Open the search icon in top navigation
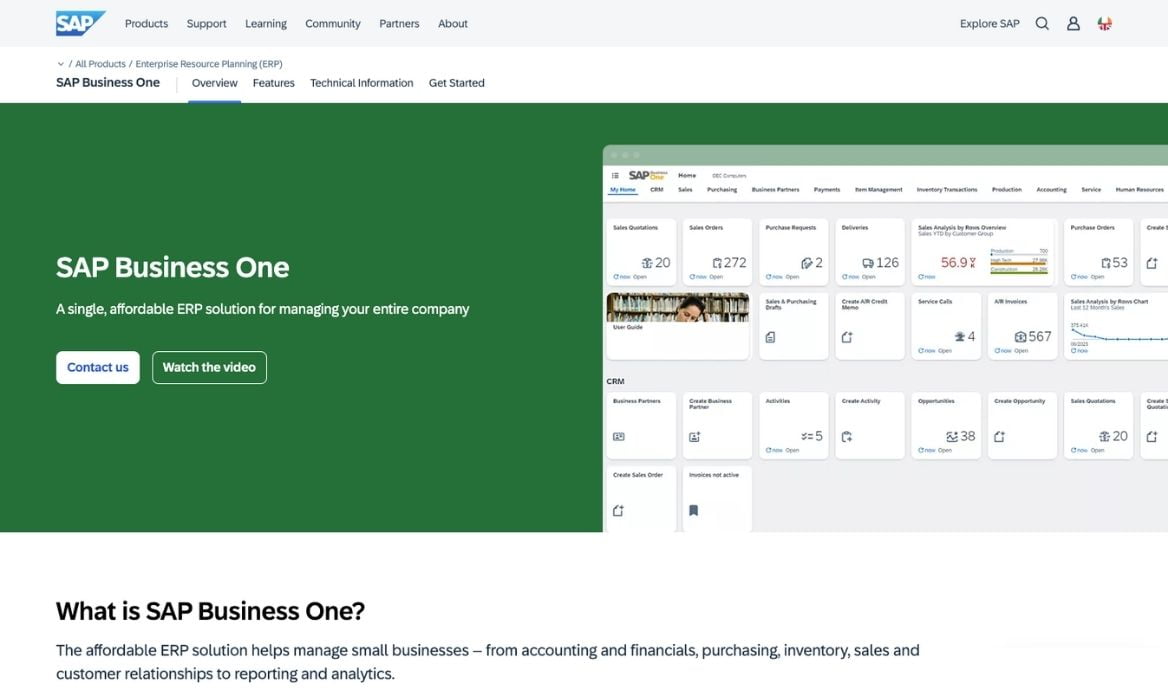The width and height of the screenshot is (1168, 700). pyautogui.click(x=1042, y=23)
